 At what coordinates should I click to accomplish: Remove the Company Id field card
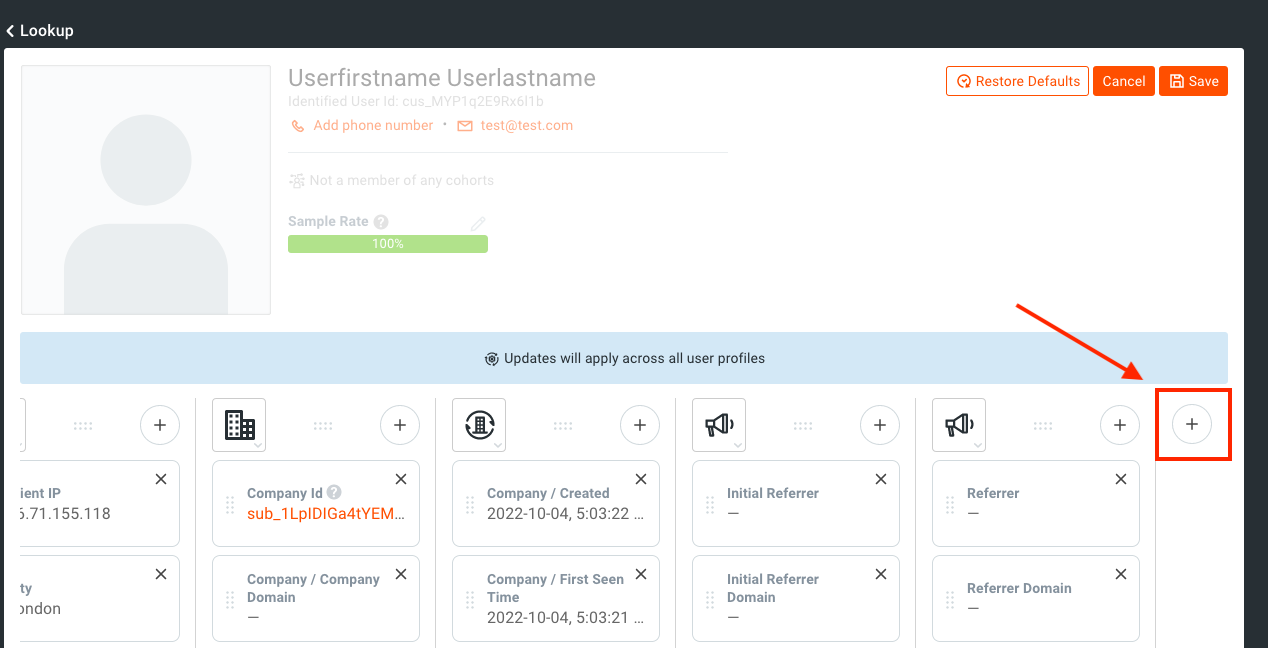401,479
